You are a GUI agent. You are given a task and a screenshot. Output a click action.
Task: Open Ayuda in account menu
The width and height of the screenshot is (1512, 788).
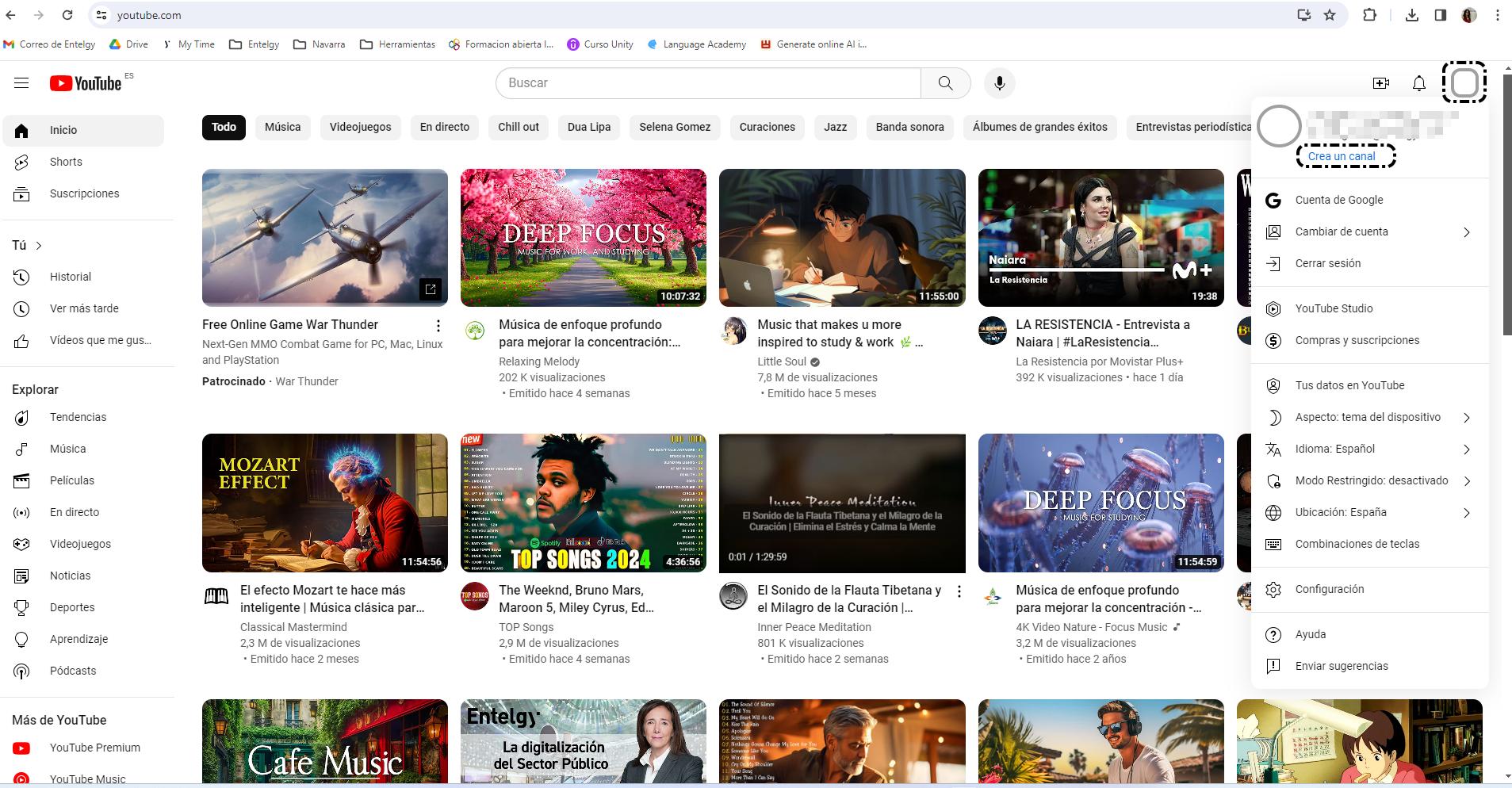click(x=1369, y=634)
